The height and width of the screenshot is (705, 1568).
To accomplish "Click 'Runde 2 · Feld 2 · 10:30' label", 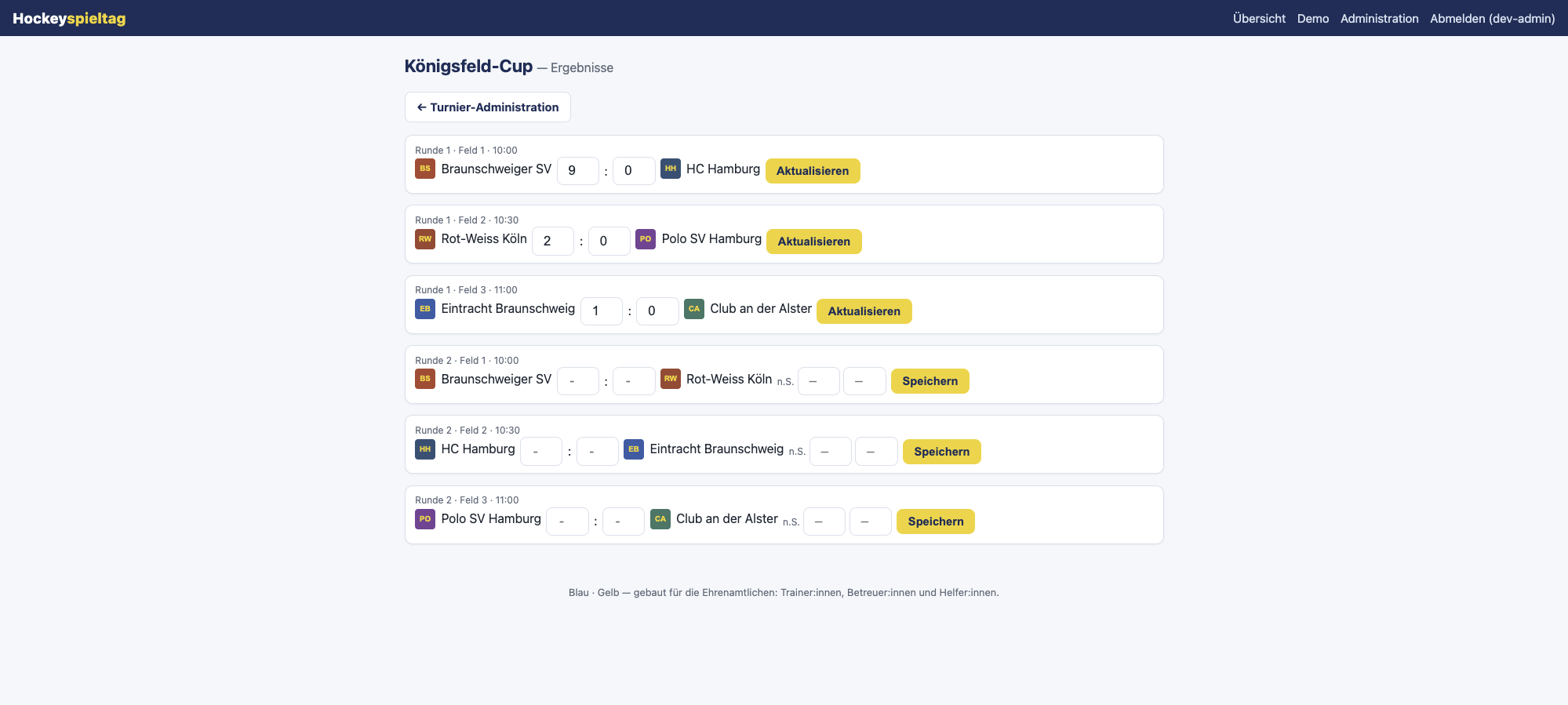I will coord(467,431).
